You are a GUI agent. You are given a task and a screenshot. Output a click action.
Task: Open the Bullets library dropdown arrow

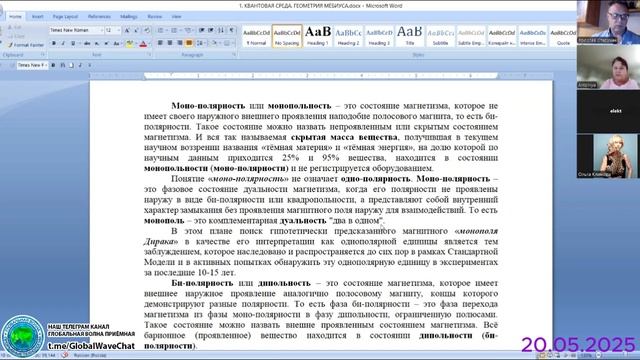tap(167, 30)
